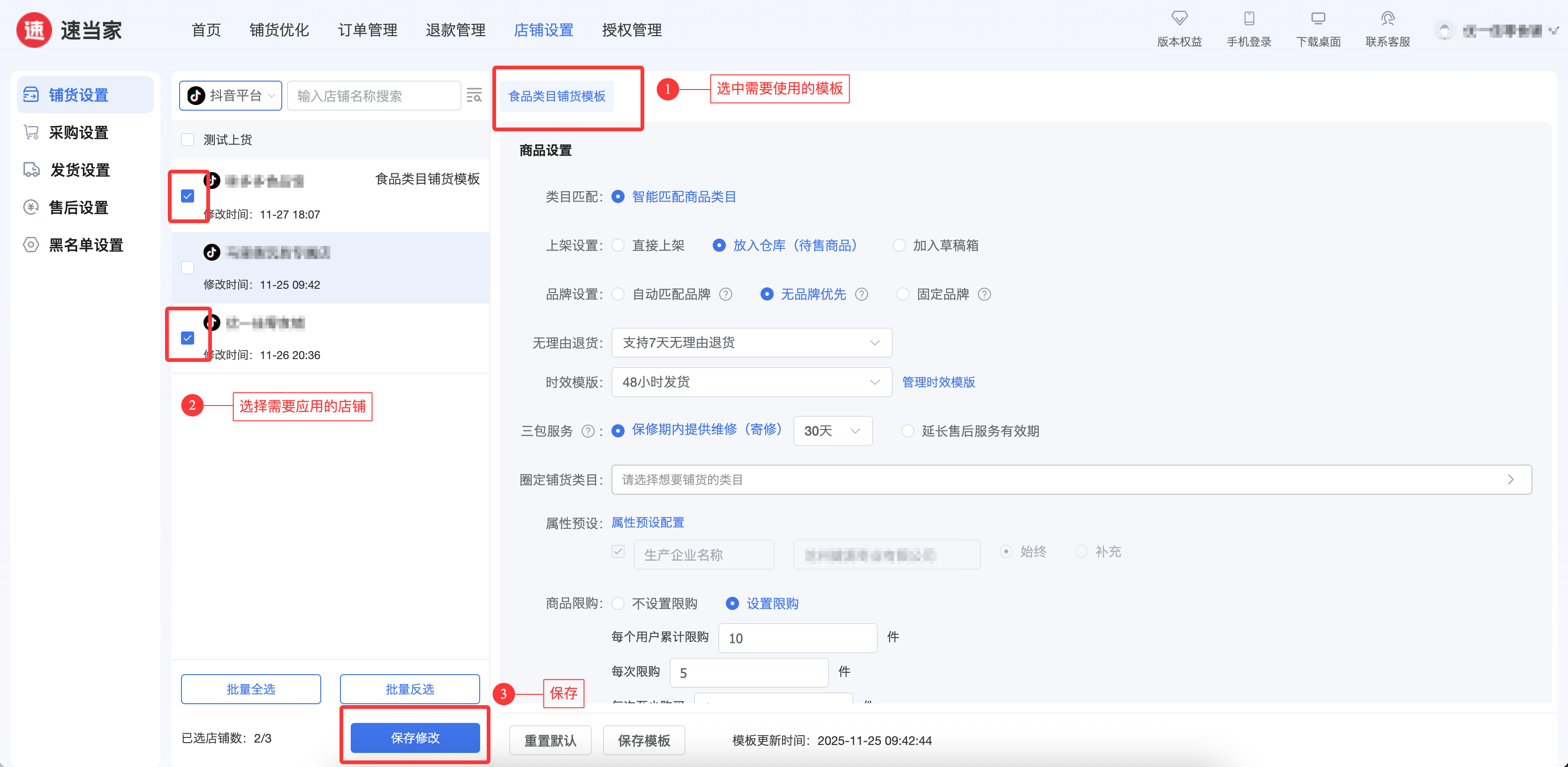
Task: Open 采购设置 in the sidebar
Action: [x=78, y=133]
